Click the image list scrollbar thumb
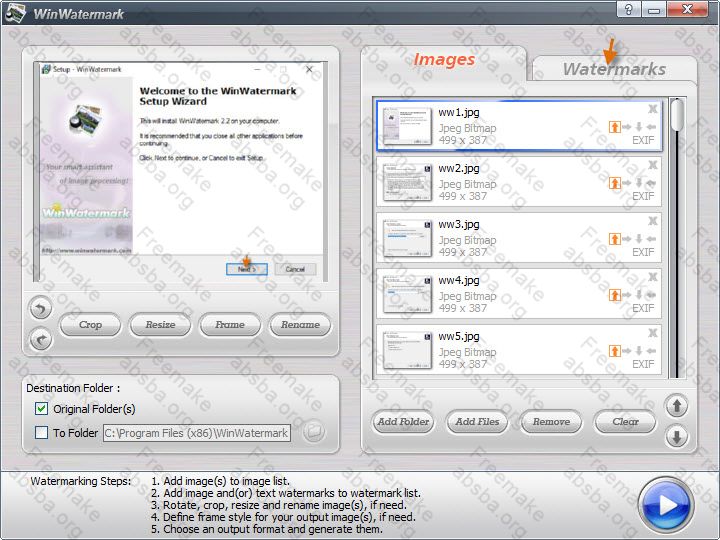 [x=677, y=115]
